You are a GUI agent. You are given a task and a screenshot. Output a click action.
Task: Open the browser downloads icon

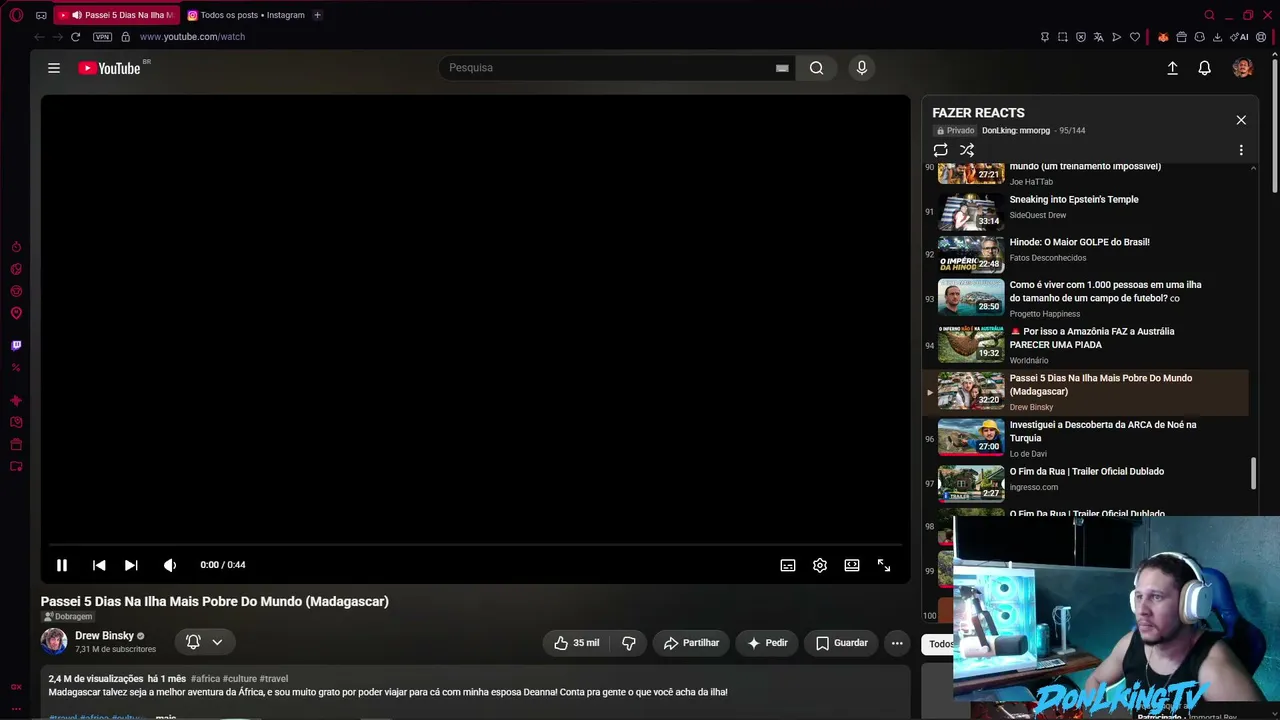1217,37
